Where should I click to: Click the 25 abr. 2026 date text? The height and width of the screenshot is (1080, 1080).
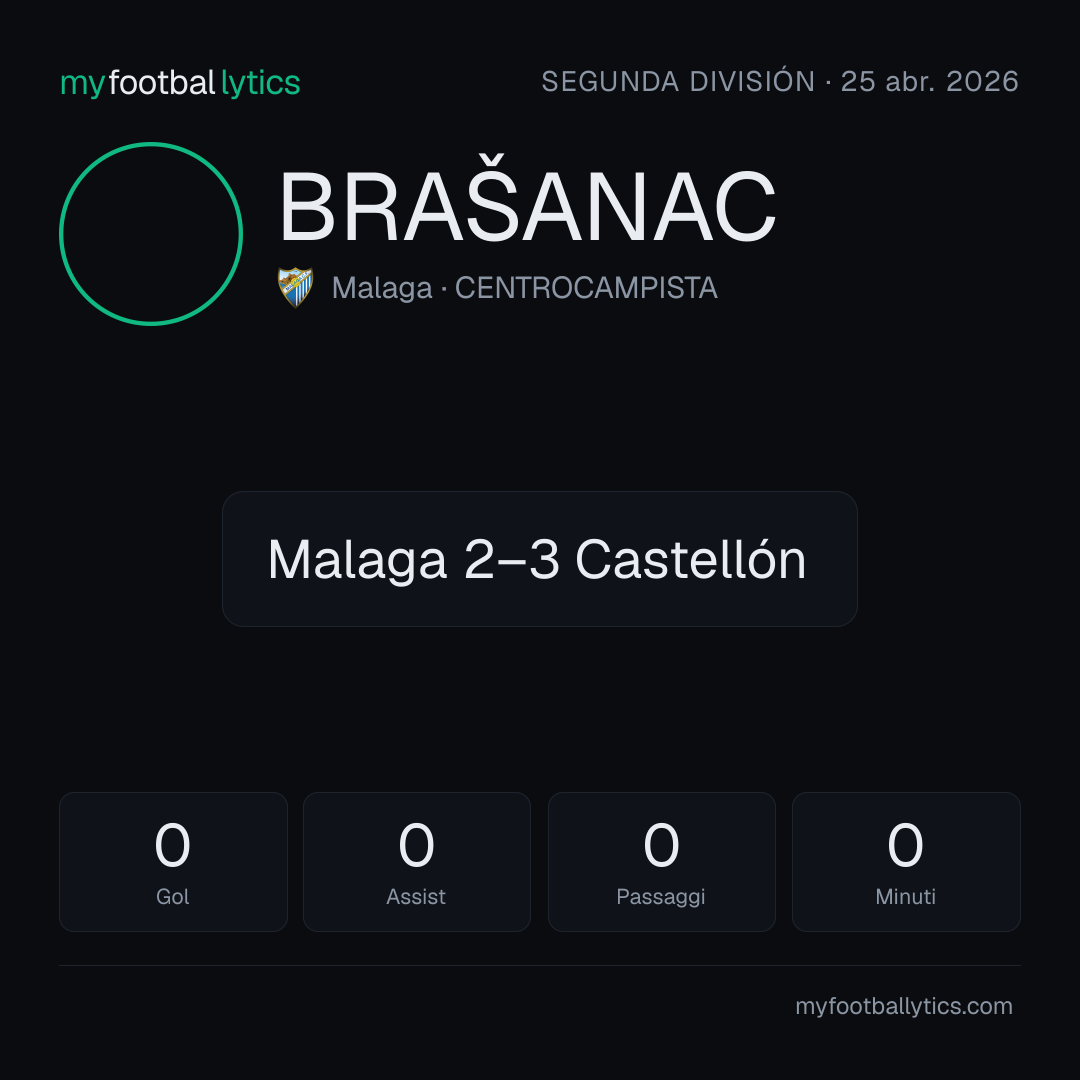coord(929,82)
